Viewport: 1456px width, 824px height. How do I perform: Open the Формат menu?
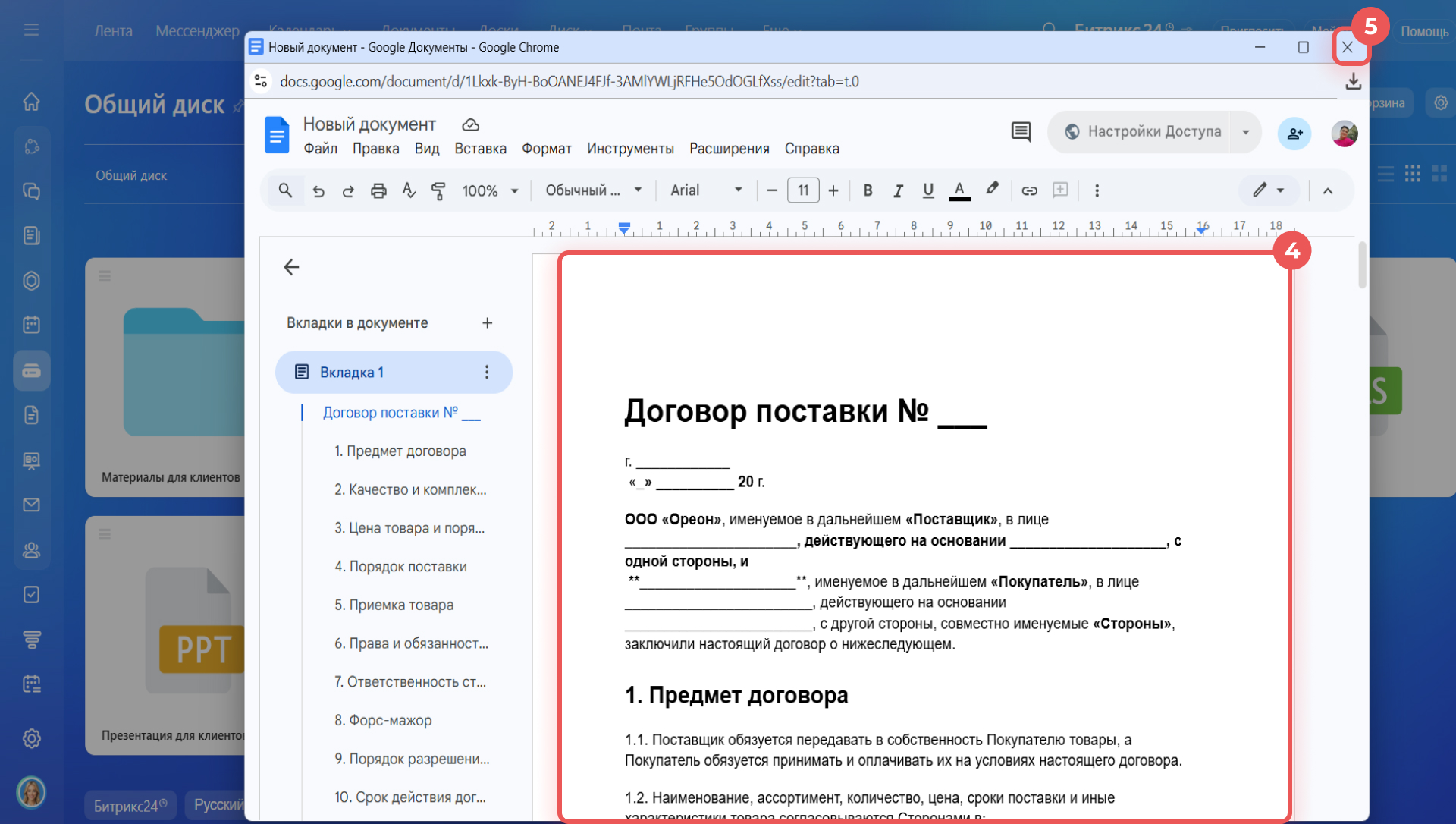pyautogui.click(x=546, y=149)
